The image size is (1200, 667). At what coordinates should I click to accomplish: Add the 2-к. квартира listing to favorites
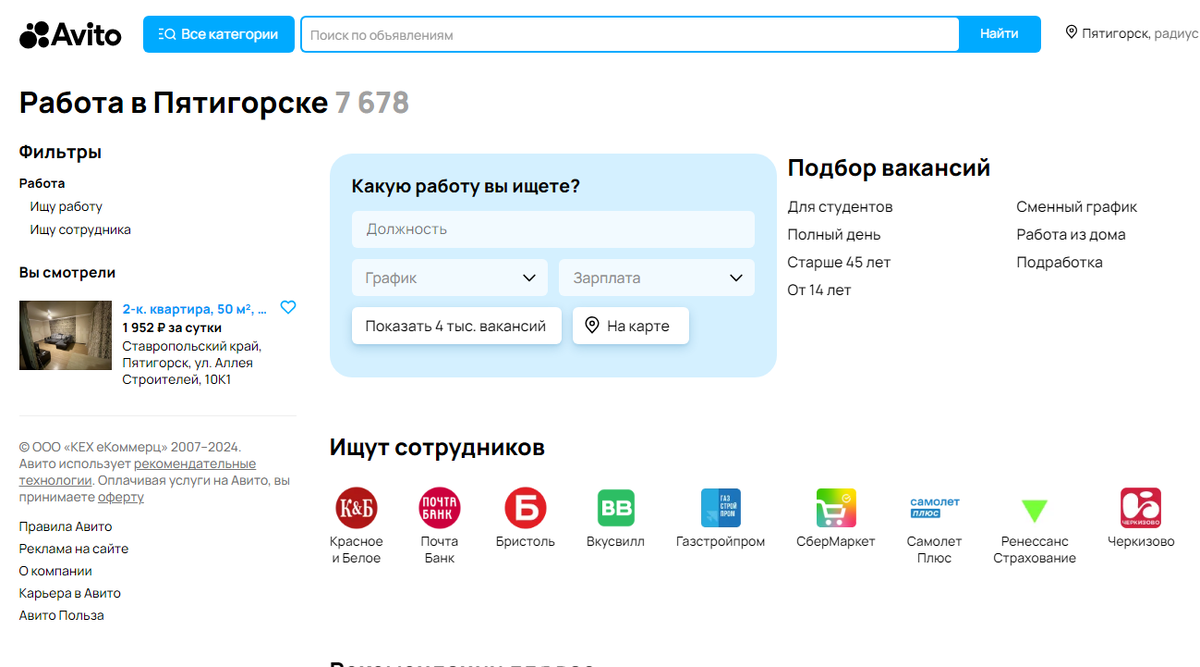click(x=288, y=308)
